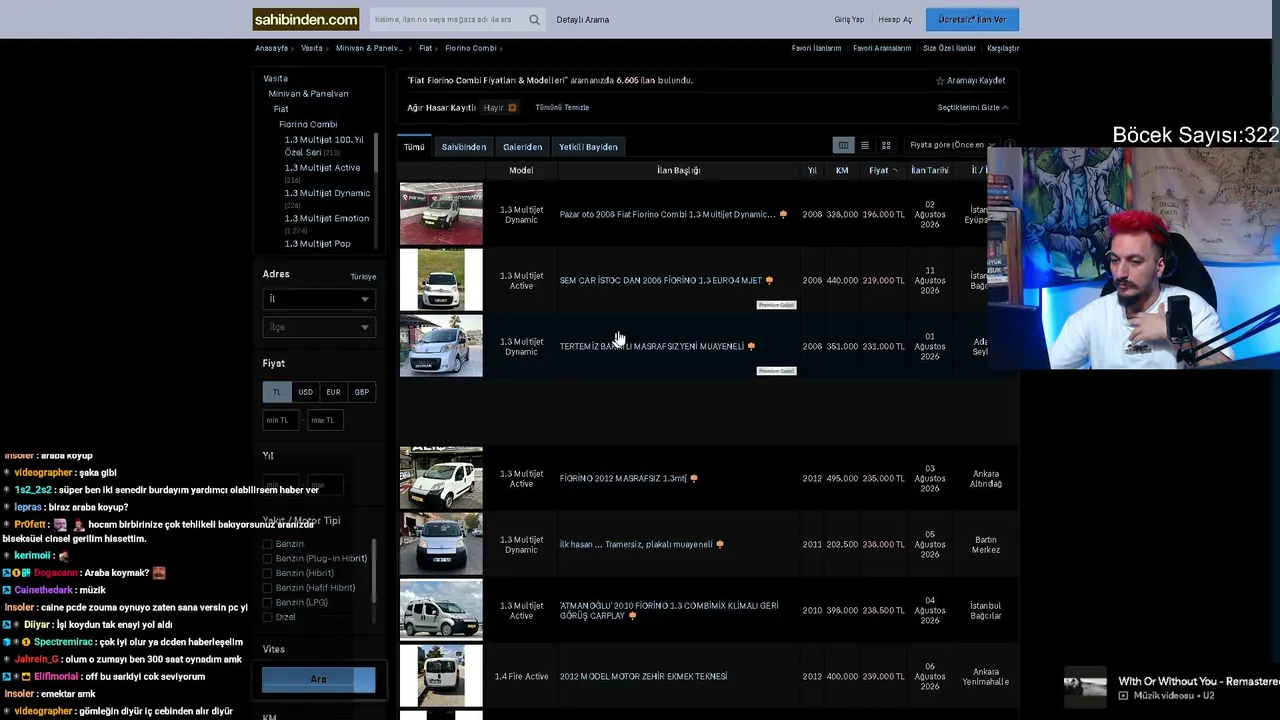
Task: Open the 'TERTEMİZ BAKIMLI MASRAFSIZ YENİ MUAYENELİ' listing
Action: 652,347
